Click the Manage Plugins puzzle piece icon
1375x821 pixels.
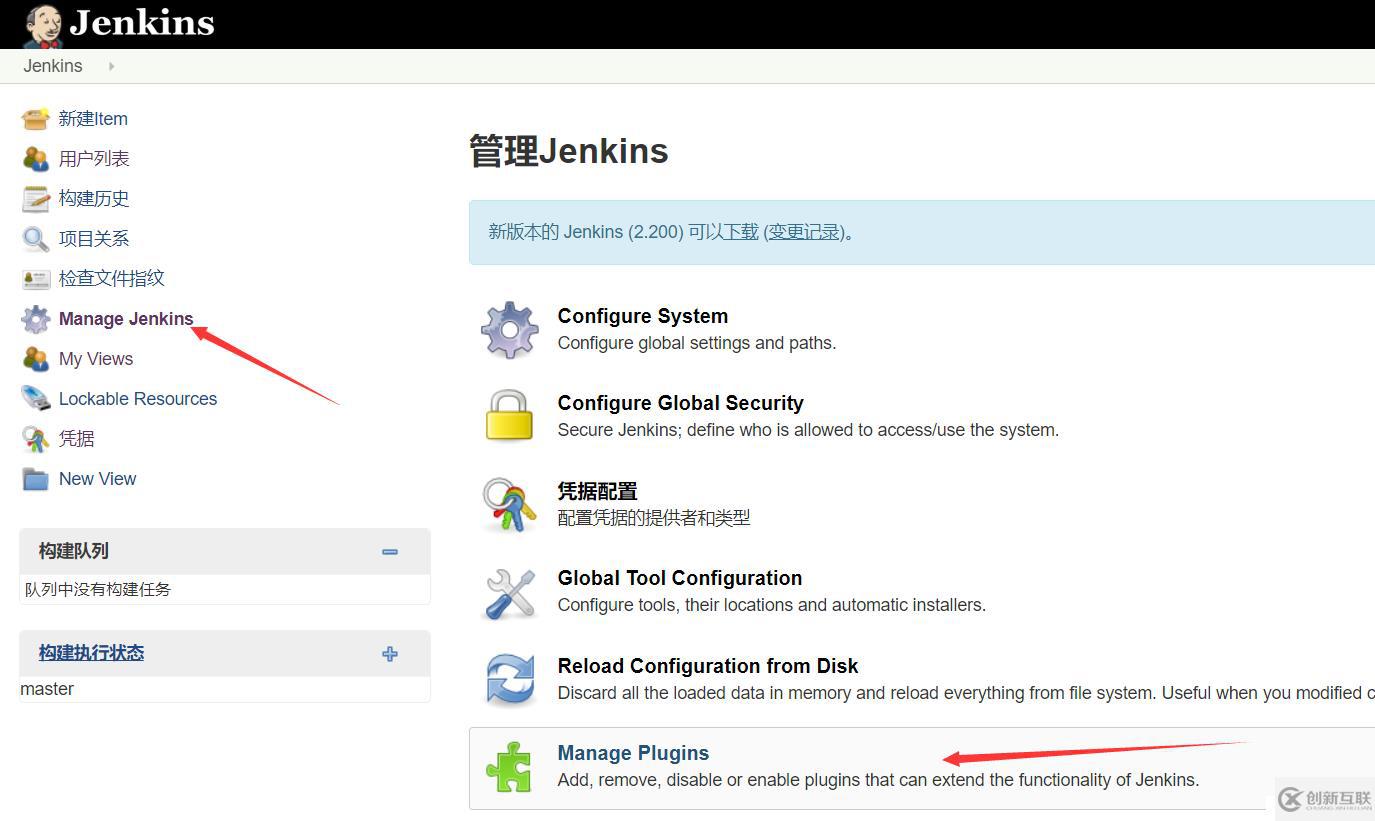tap(509, 767)
